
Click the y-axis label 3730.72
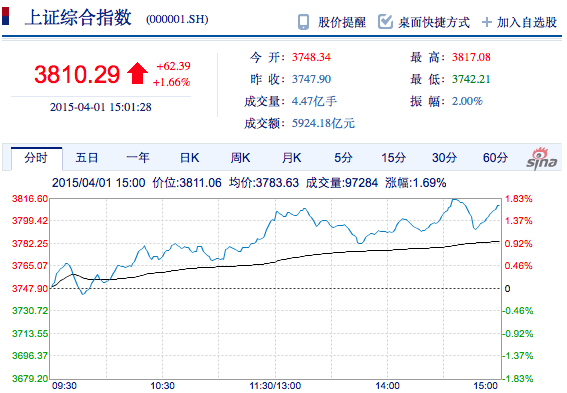pos(30,311)
